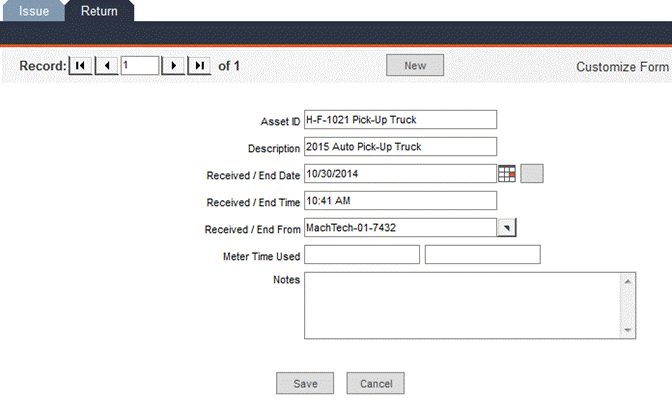This screenshot has height=401, width=672.
Task: Select the Return tab
Action: click(x=99, y=12)
